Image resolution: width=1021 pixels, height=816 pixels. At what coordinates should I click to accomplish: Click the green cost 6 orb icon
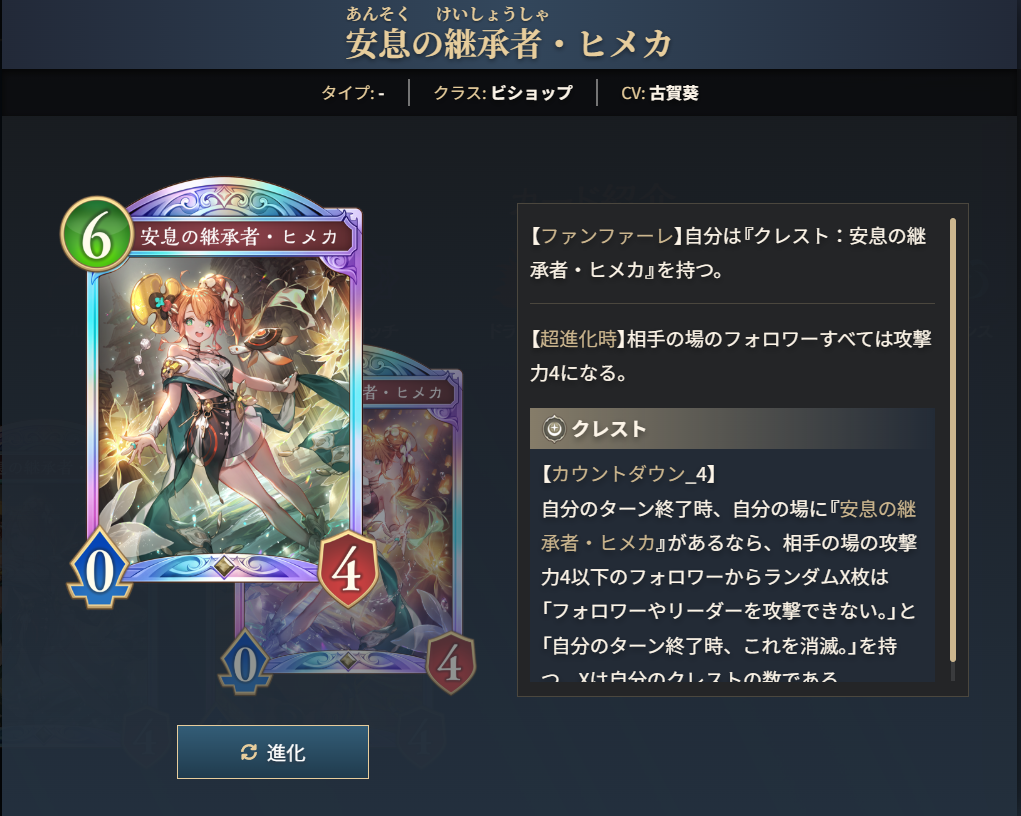click(96, 236)
